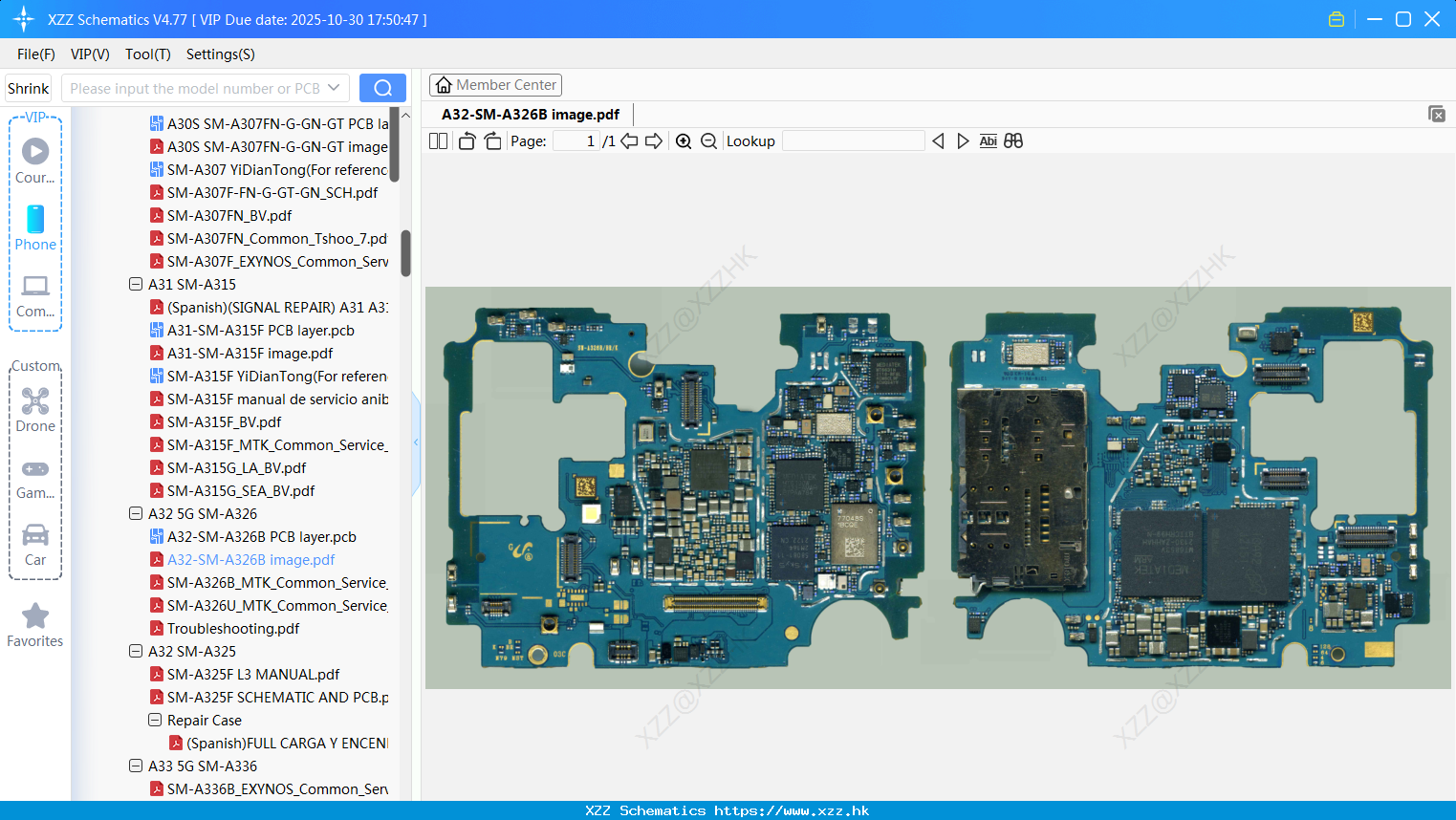This screenshot has height=820, width=1456.
Task: Open the Member Center button
Action: point(495,85)
